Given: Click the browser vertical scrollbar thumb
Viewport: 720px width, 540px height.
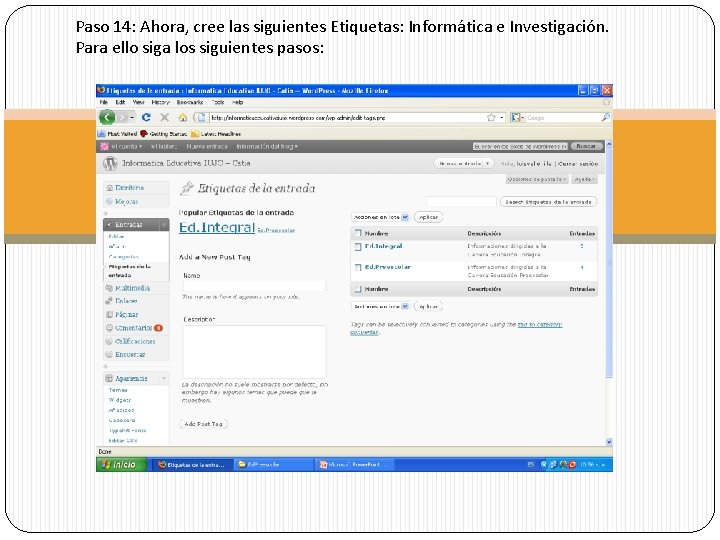Looking at the screenshot, I should click(x=609, y=262).
